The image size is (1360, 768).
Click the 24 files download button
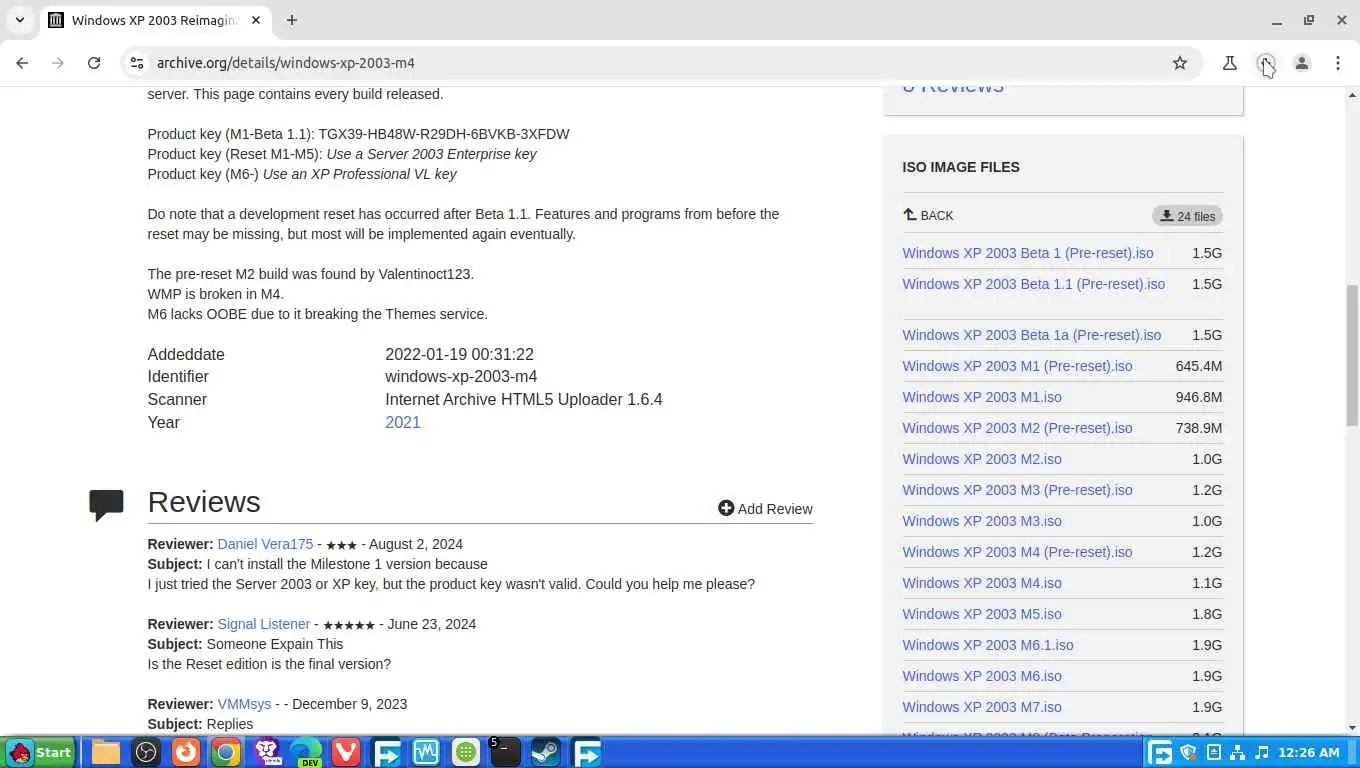click(x=1187, y=216)
